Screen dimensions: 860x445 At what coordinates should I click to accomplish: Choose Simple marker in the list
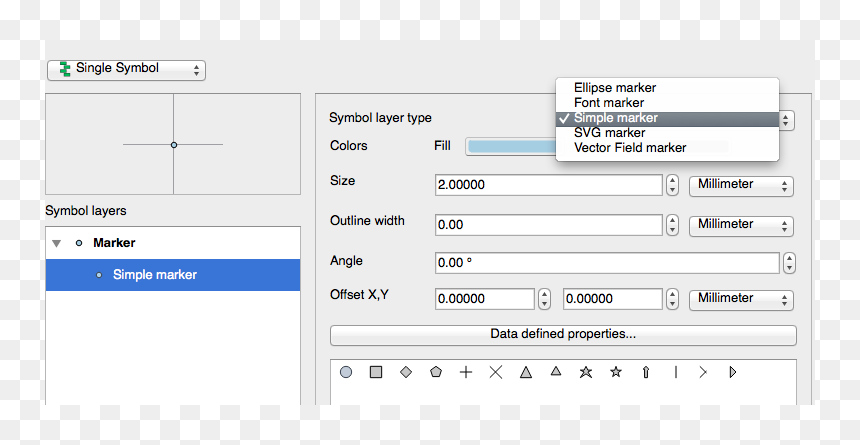tap(667, 118)
